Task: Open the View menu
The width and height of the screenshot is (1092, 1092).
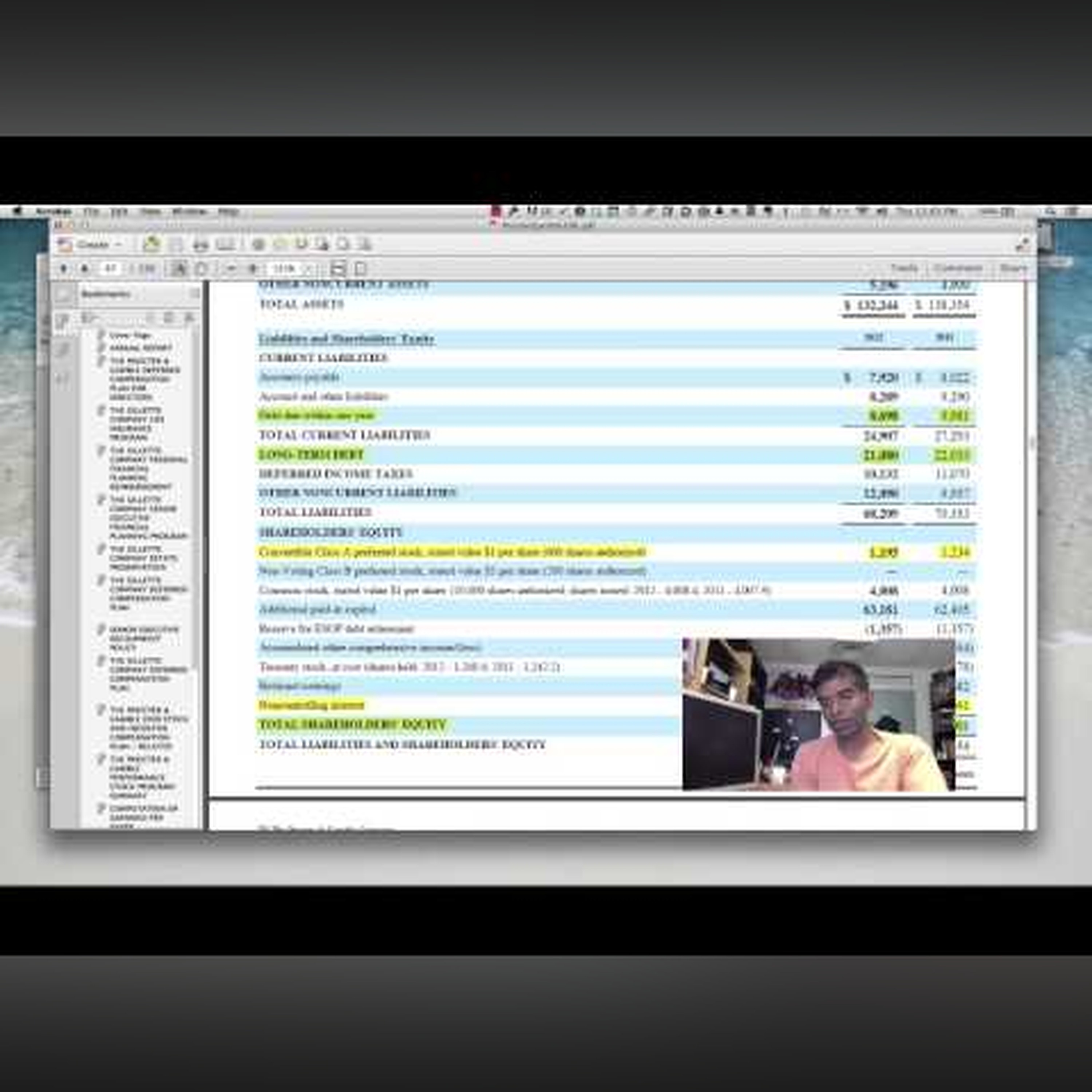Action: [x=150, y=212]
